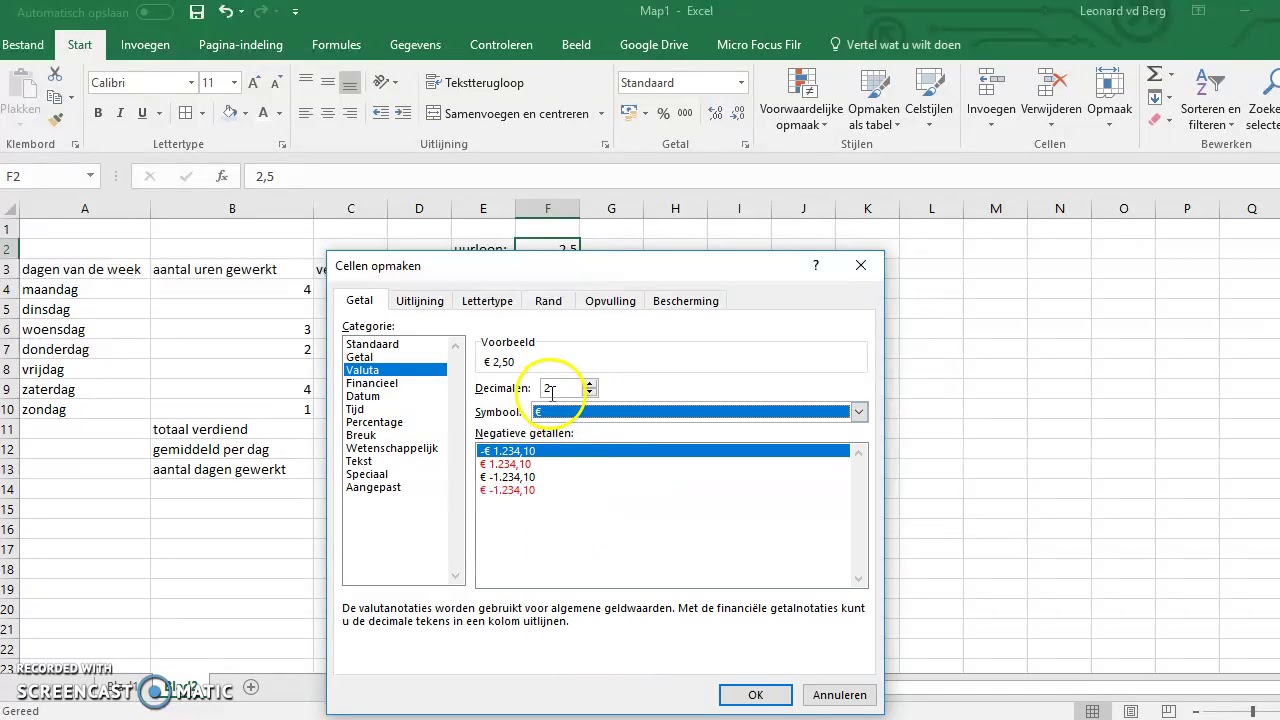This screenshot has width=1280, height=720.
Task: Open the font size dropdown
Action: (x=234, y=83)
